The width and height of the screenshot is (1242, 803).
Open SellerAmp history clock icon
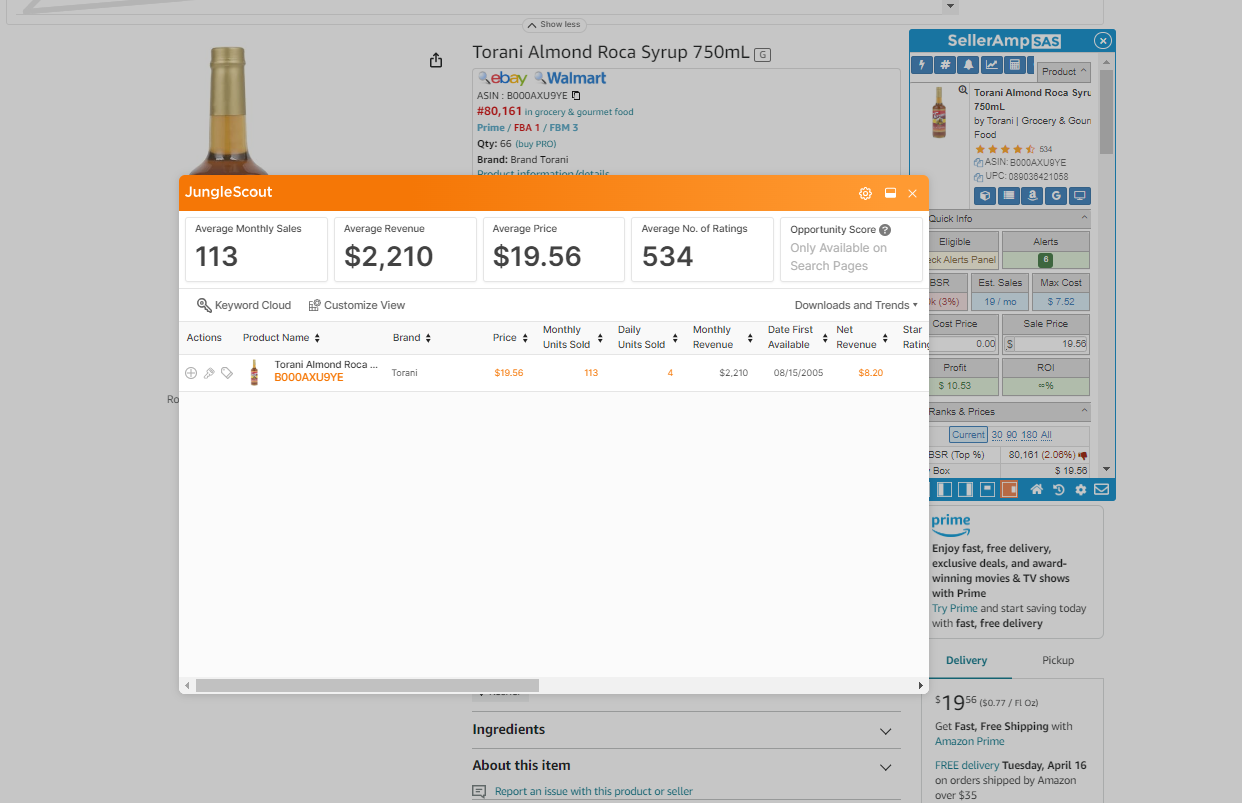1059,490
